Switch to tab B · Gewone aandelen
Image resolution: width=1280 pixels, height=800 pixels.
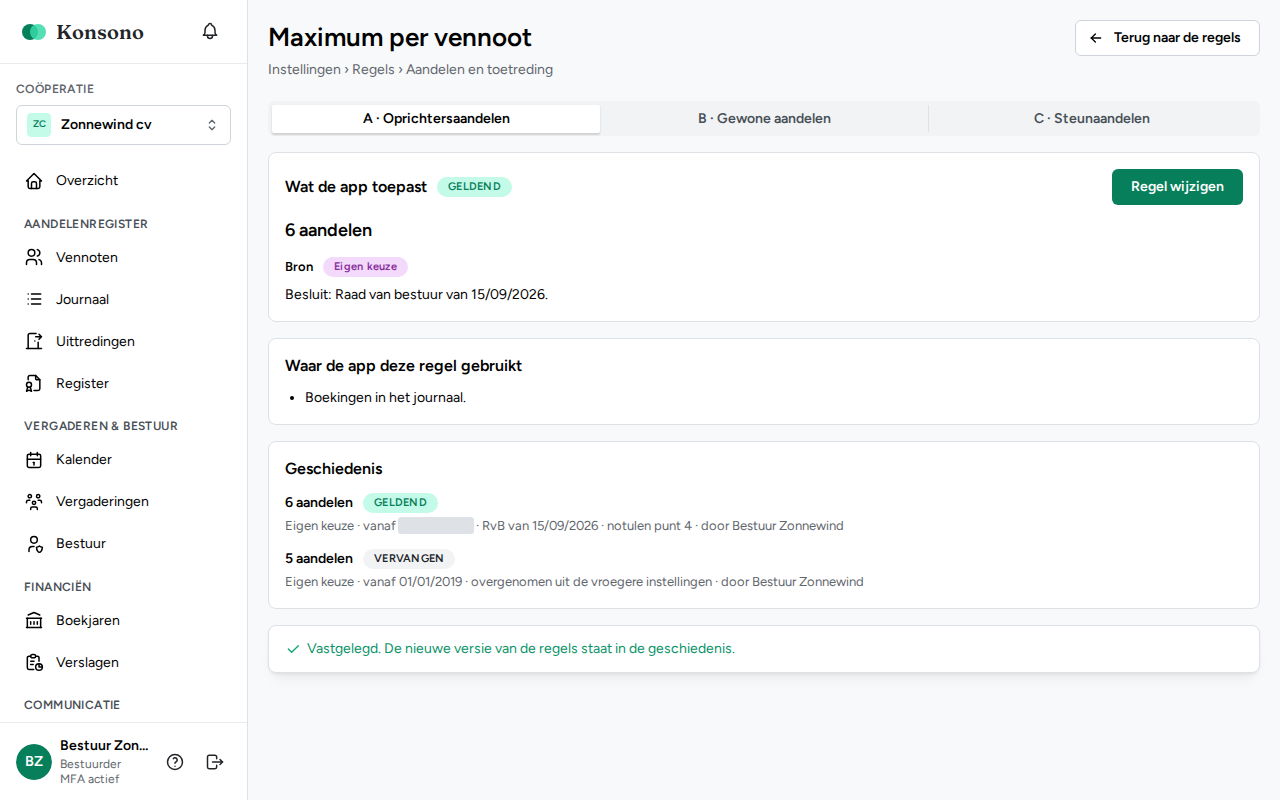[764, 119]
